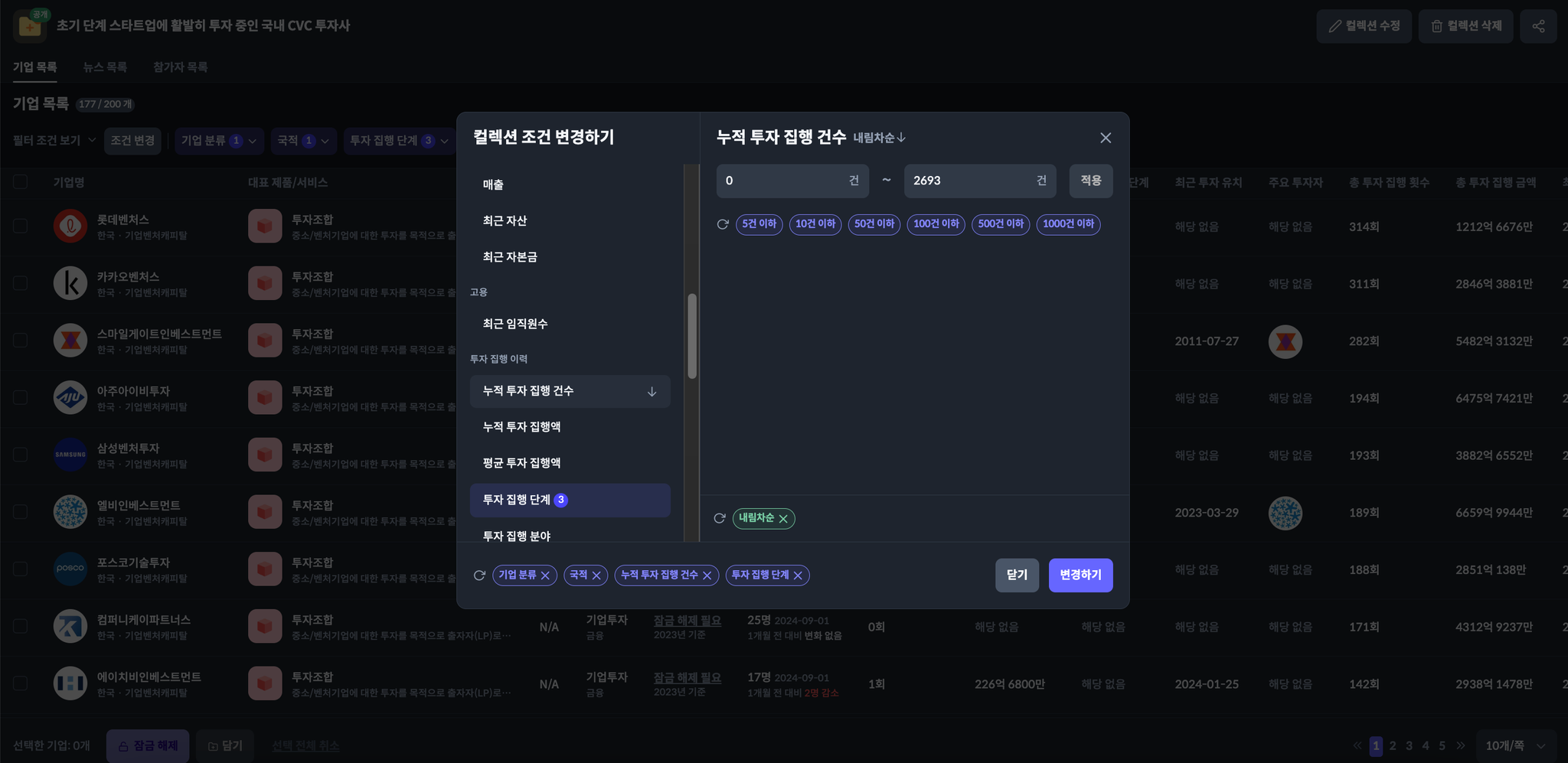Click the condition list vertical scrollbar
1568x763 pixels.
[692, 337]
